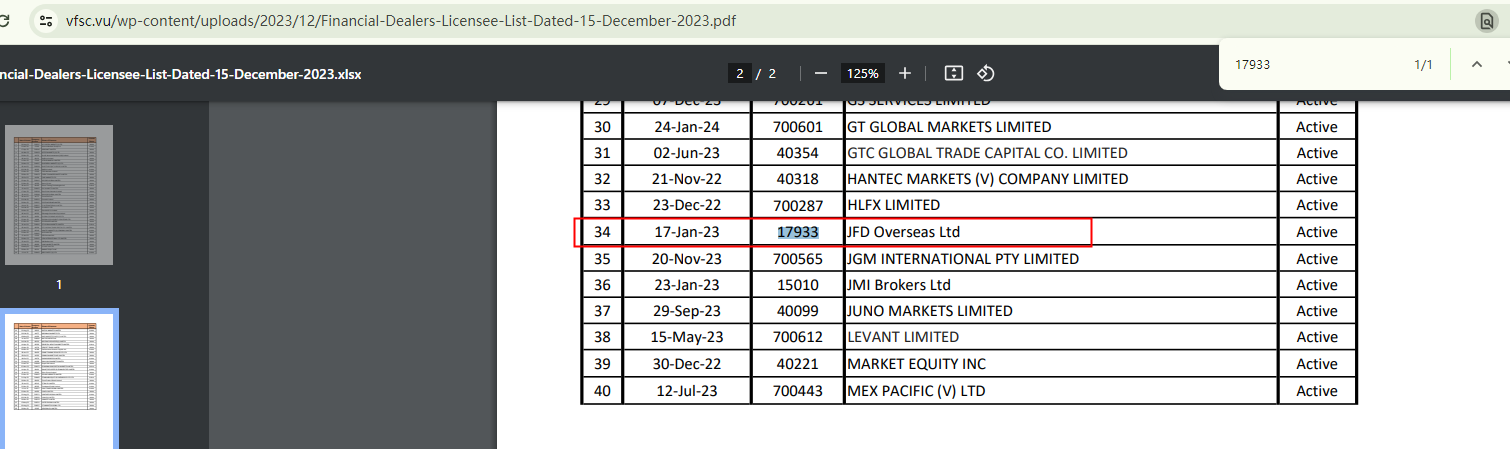Select the page 1 thumbnail
Image resolution: width=1510 pixels, height=449 pixels.
pos(59,195)
